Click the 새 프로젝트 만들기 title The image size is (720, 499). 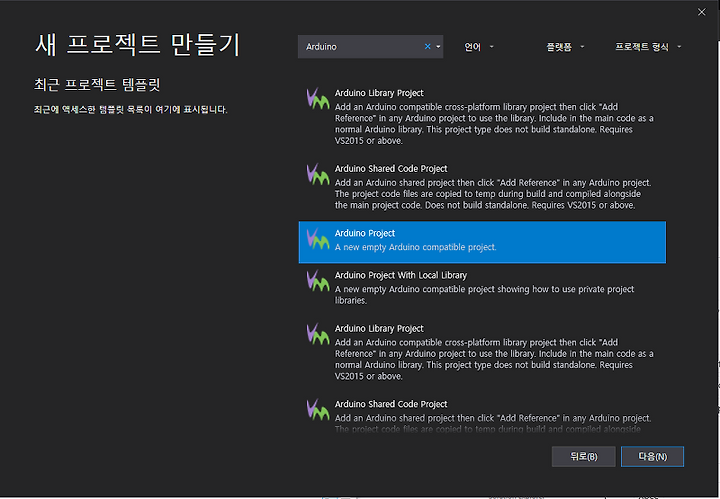[x=137, y=45]
